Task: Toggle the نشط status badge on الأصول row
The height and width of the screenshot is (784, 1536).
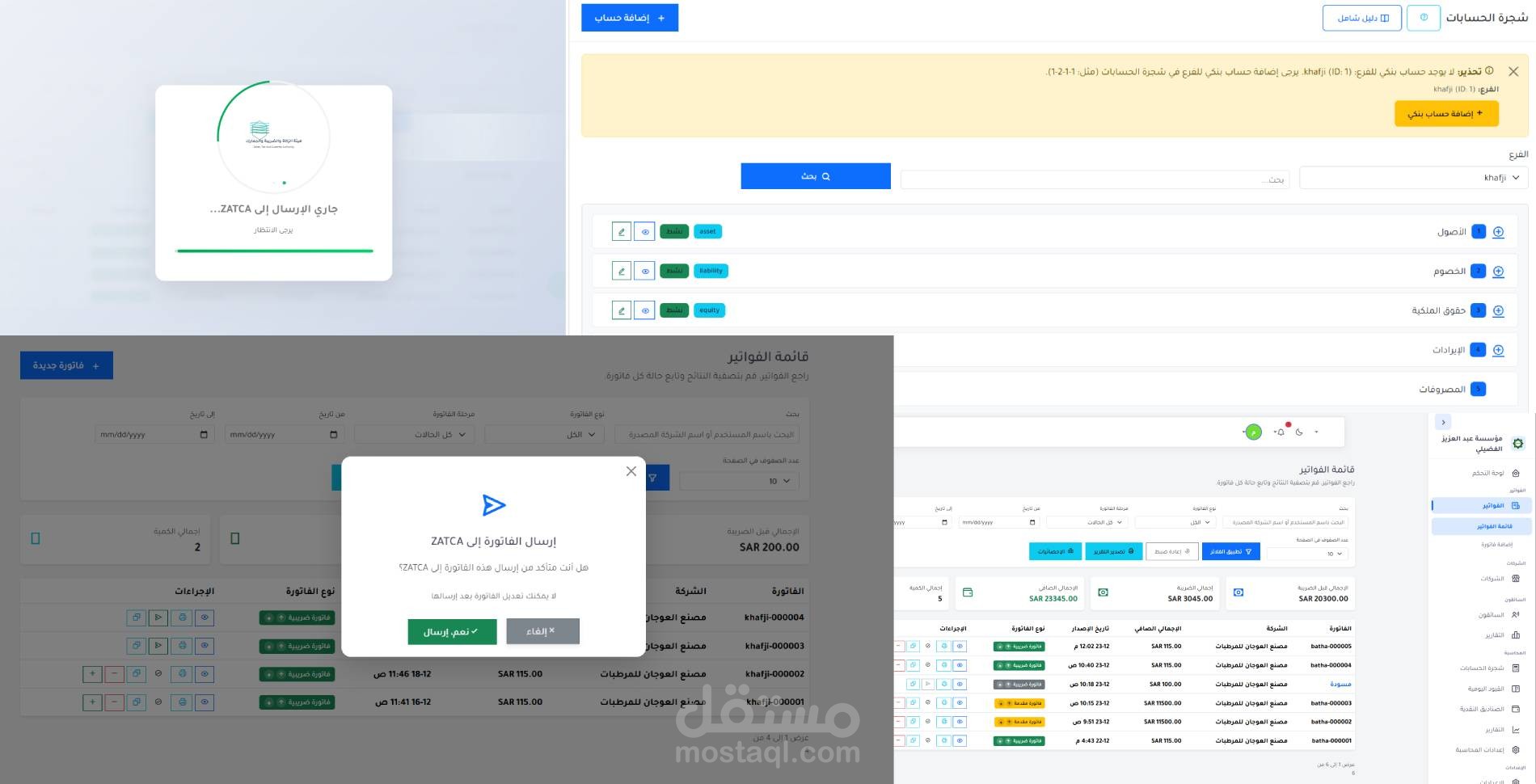Action: point(673,231)
